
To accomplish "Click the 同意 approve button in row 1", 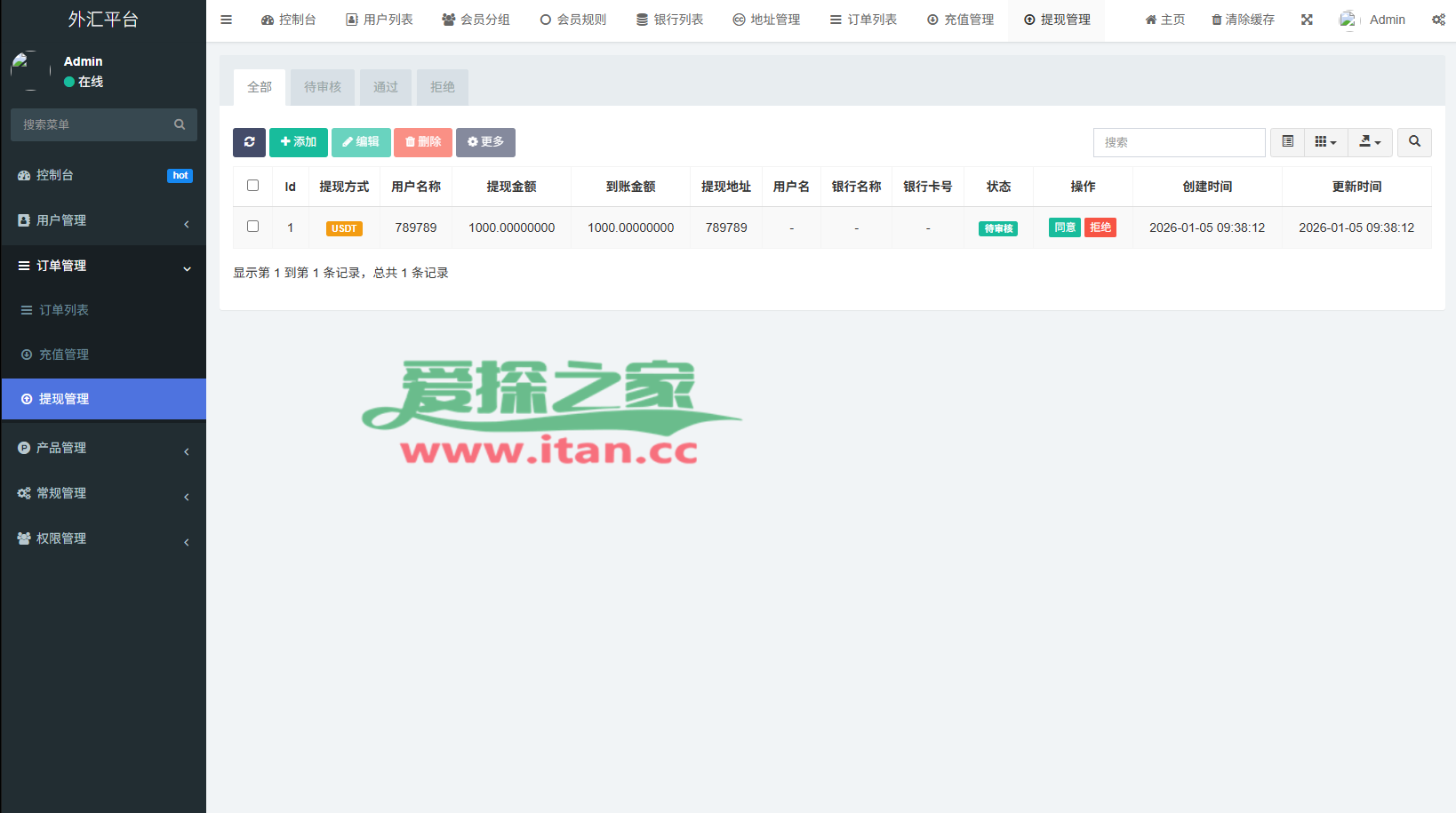I will [1065, 227].
